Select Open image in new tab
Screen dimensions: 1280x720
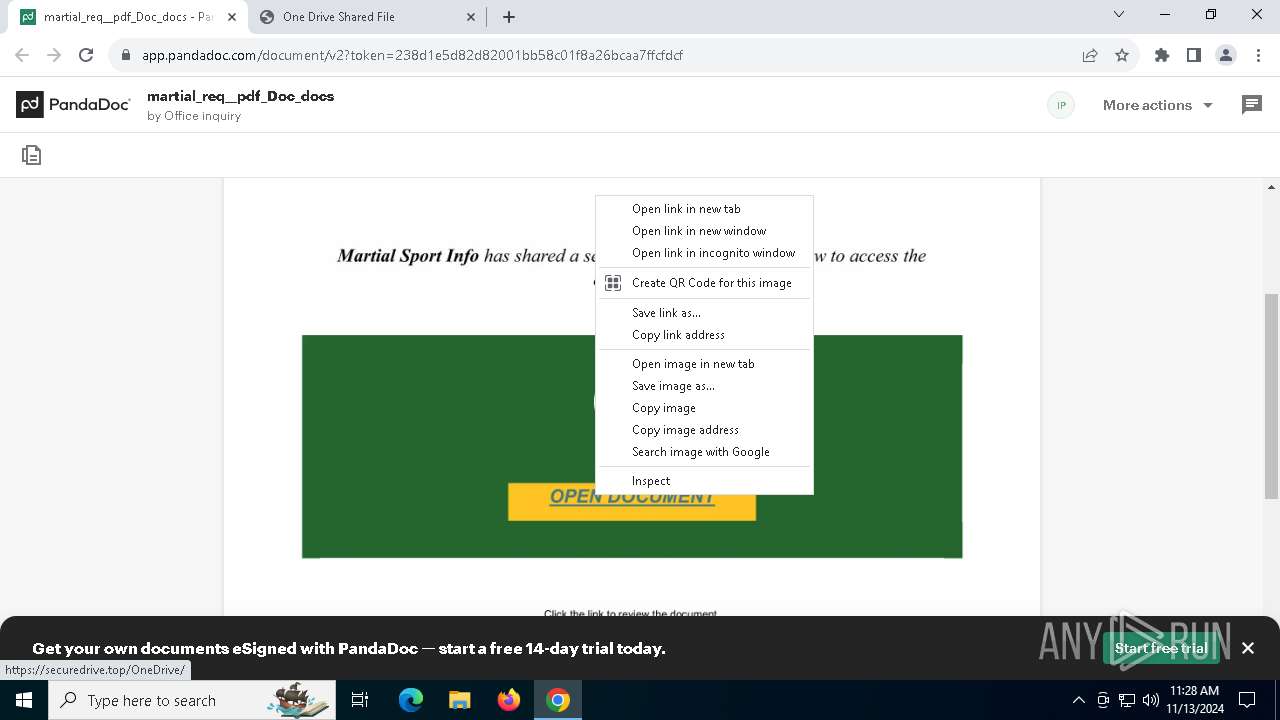(x=704, y=364)
